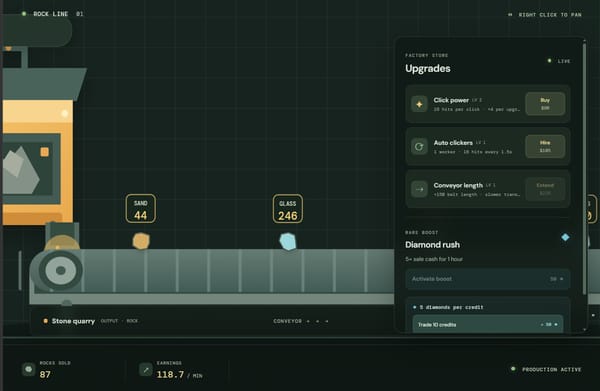Click the FACTORY STORE label

pyautogui.click(x=426, y=55)
